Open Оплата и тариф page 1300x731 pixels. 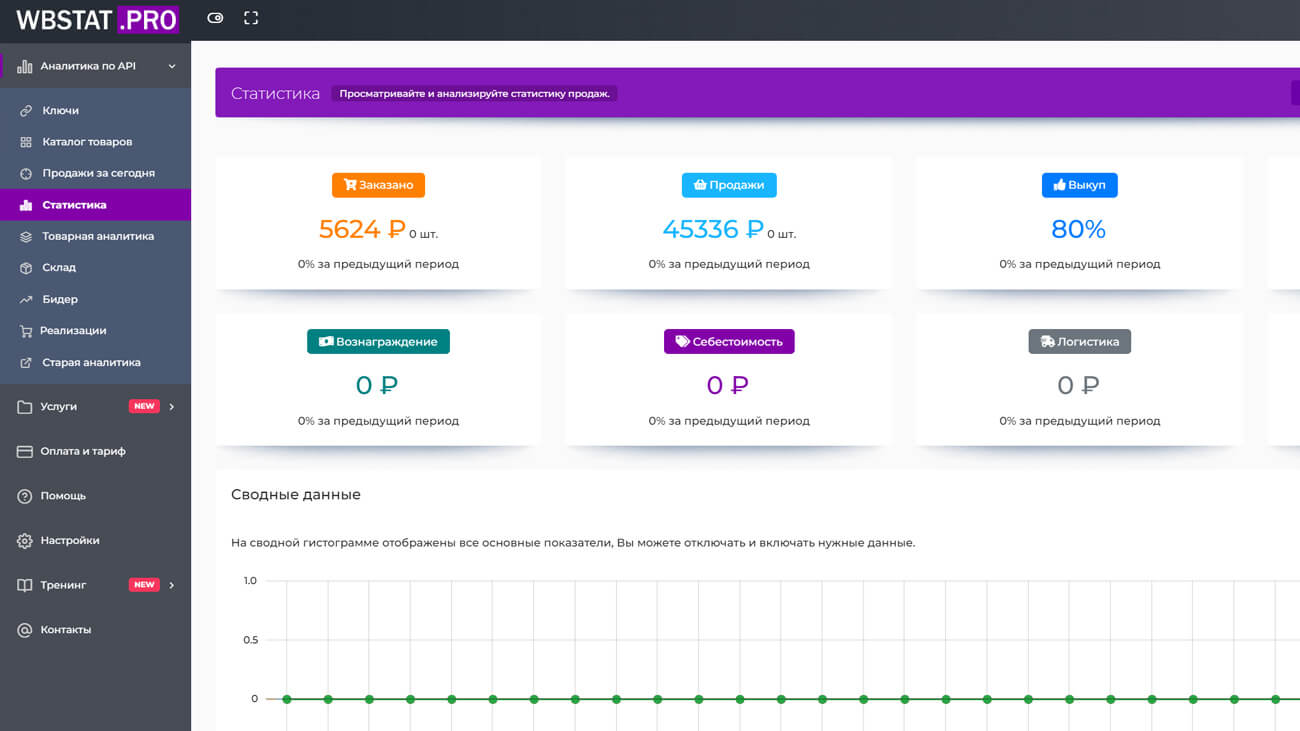(82, 451)
